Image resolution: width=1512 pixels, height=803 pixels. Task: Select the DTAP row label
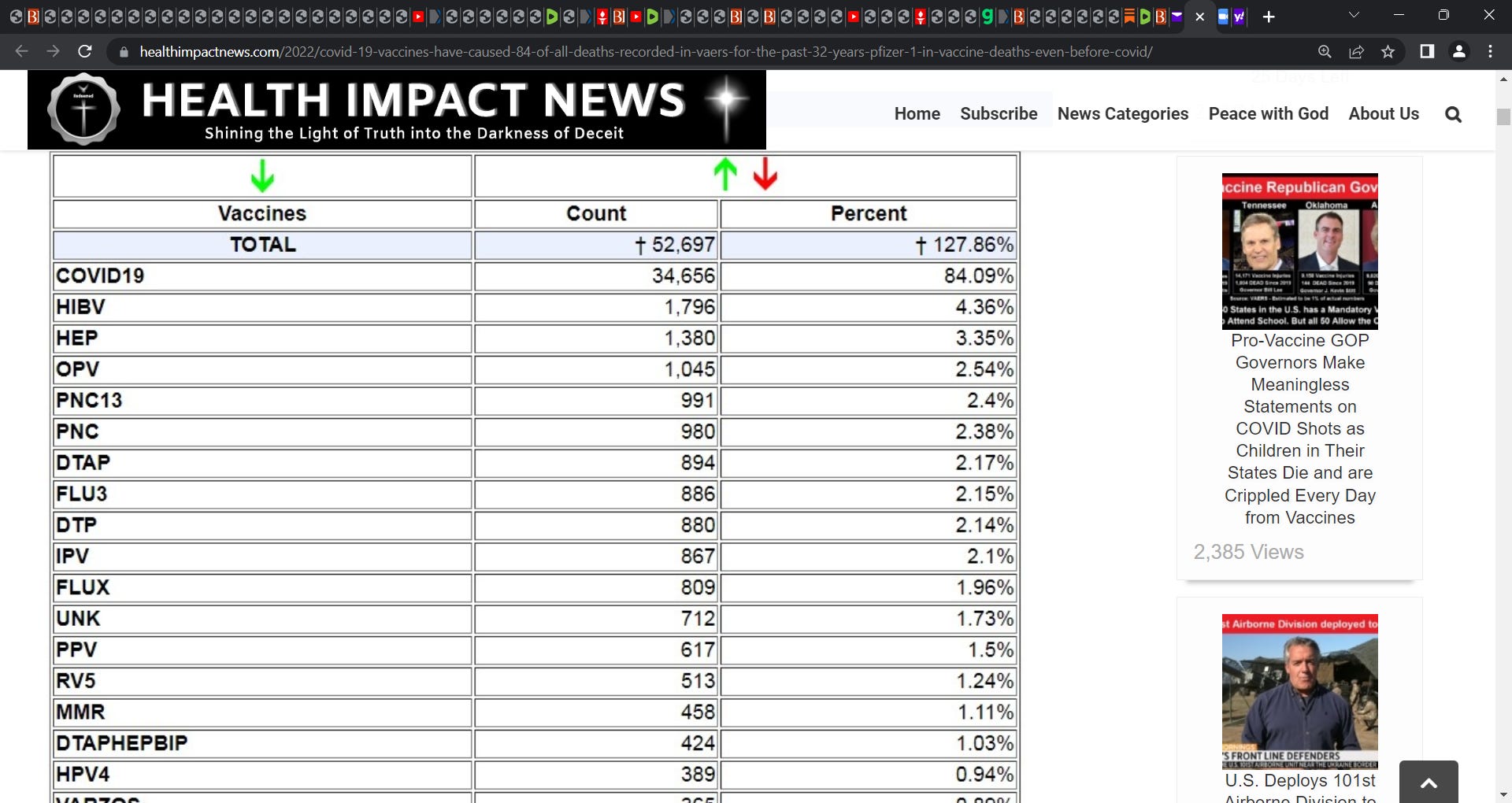tap(83, 463)
